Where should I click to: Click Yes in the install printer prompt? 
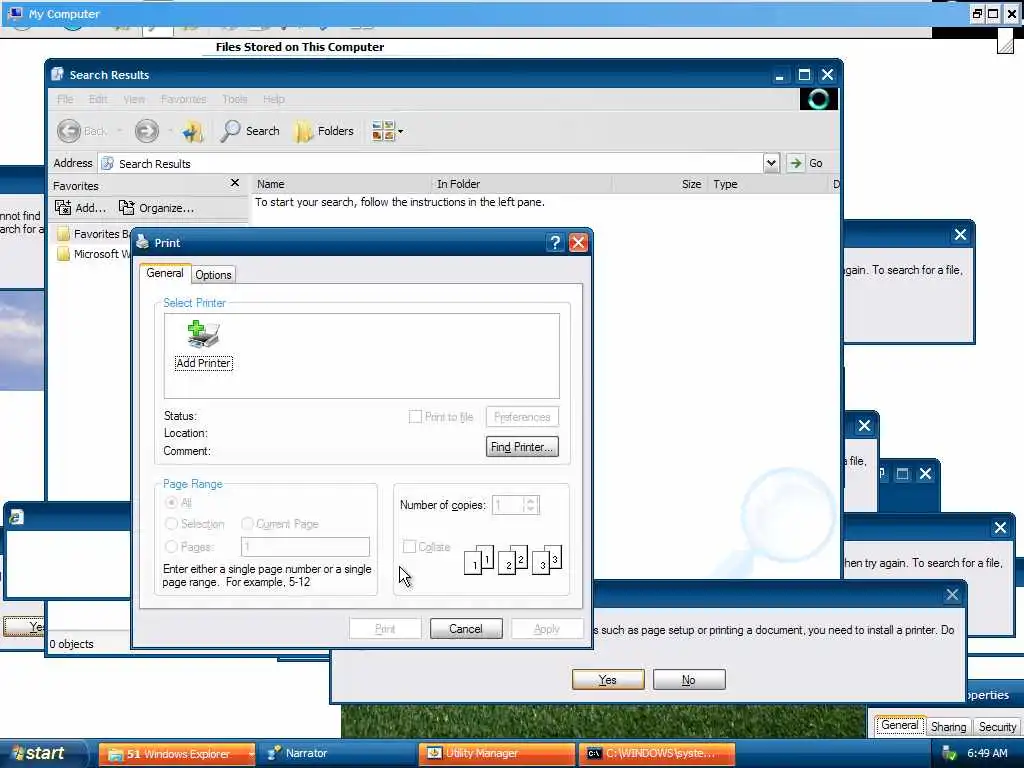coord(608,679)
